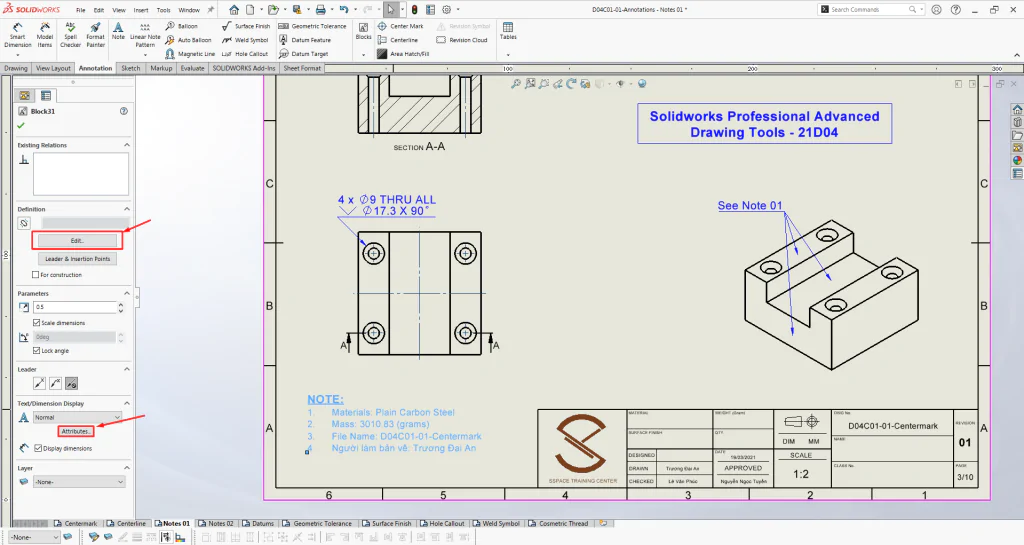Insert a Weld Symbol
This screenshot has height=545, width=1024.
coord(245,40)
